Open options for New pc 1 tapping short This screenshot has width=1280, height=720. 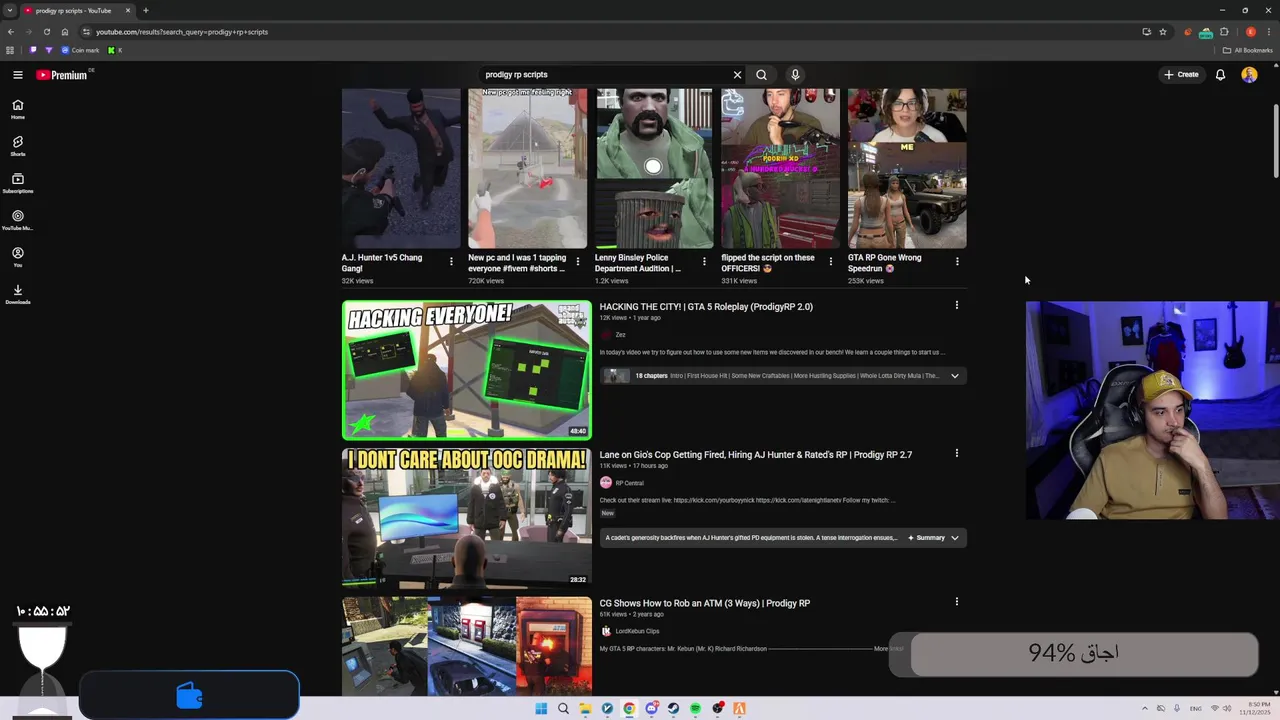[x=577, y=262]
